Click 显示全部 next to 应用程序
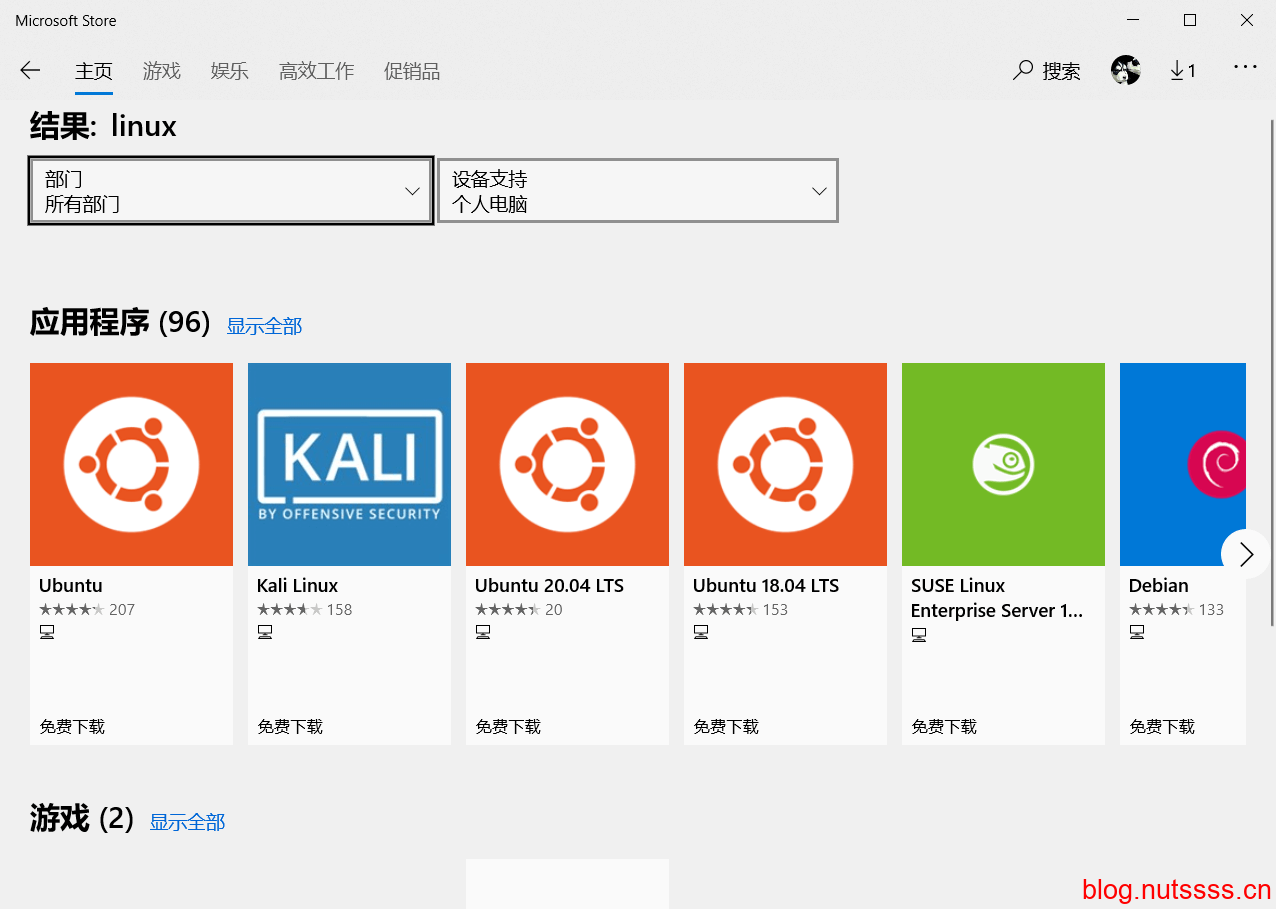The height and width of the screenshot is (909, 1276). point(264,326)
